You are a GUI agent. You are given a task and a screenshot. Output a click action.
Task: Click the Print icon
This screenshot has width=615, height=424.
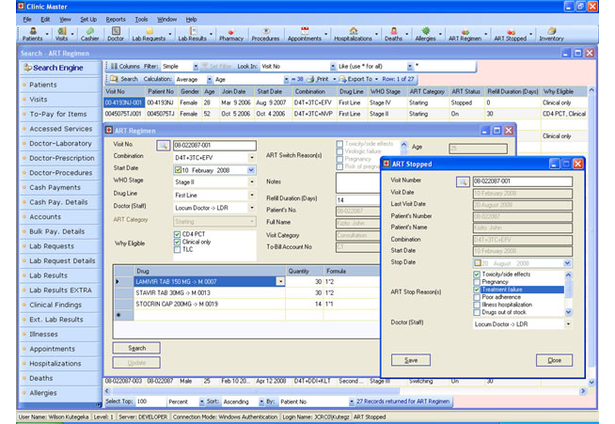[310, 79]
